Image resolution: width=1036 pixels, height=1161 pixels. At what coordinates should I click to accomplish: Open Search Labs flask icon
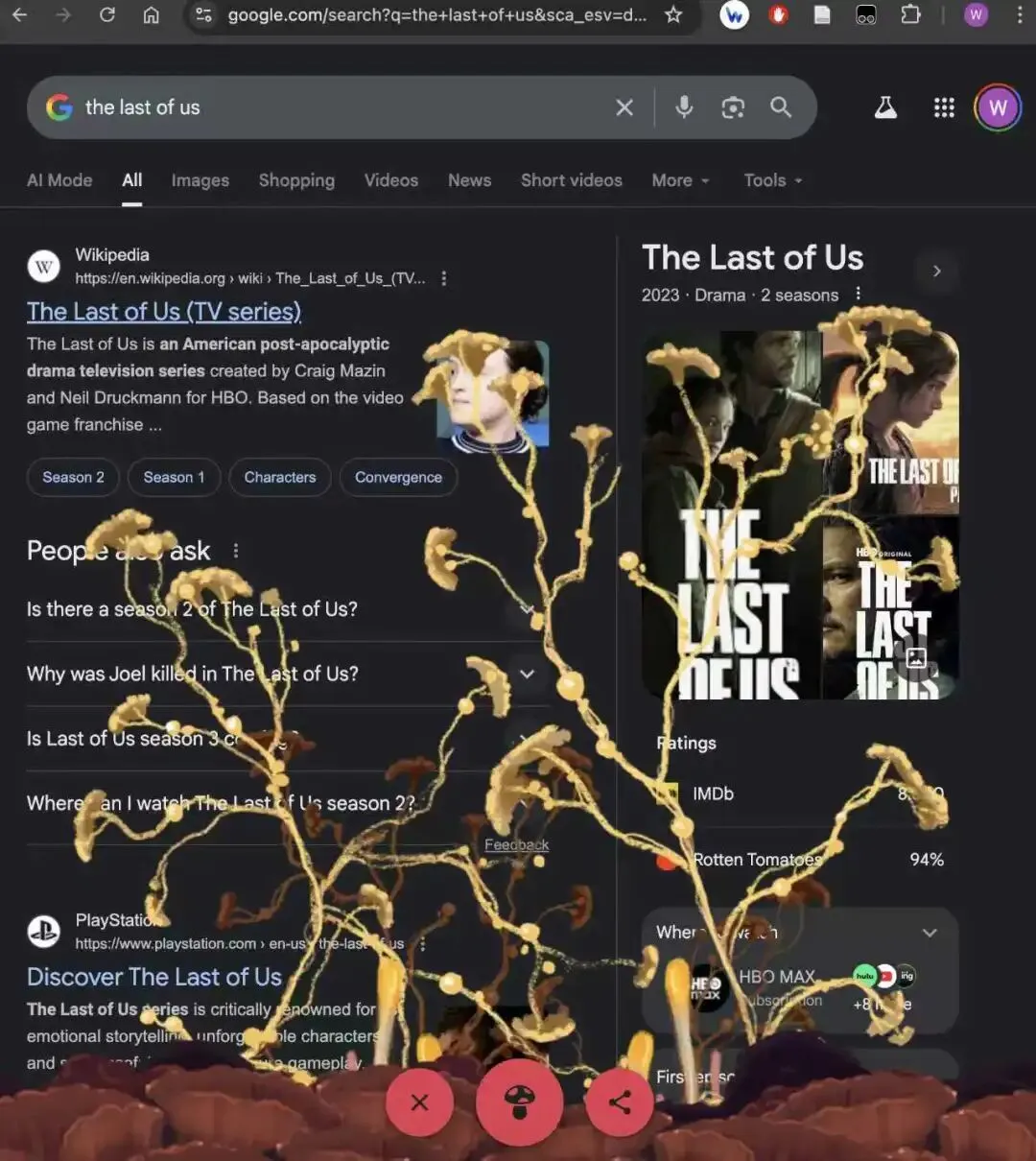coord(885,107)
